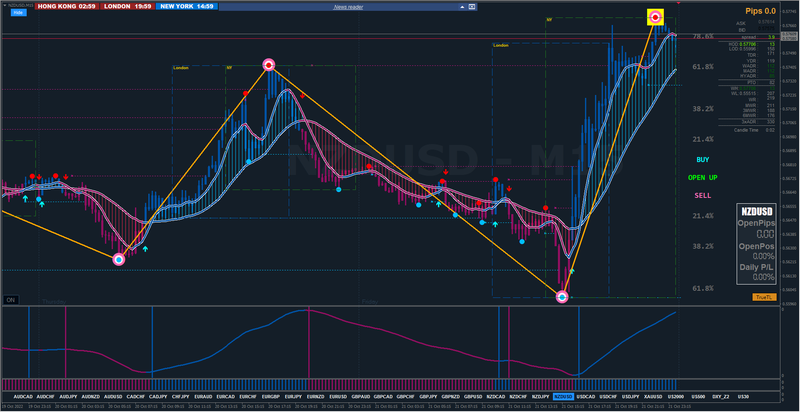Switch chart to US2000 symbol

point(676,397)
